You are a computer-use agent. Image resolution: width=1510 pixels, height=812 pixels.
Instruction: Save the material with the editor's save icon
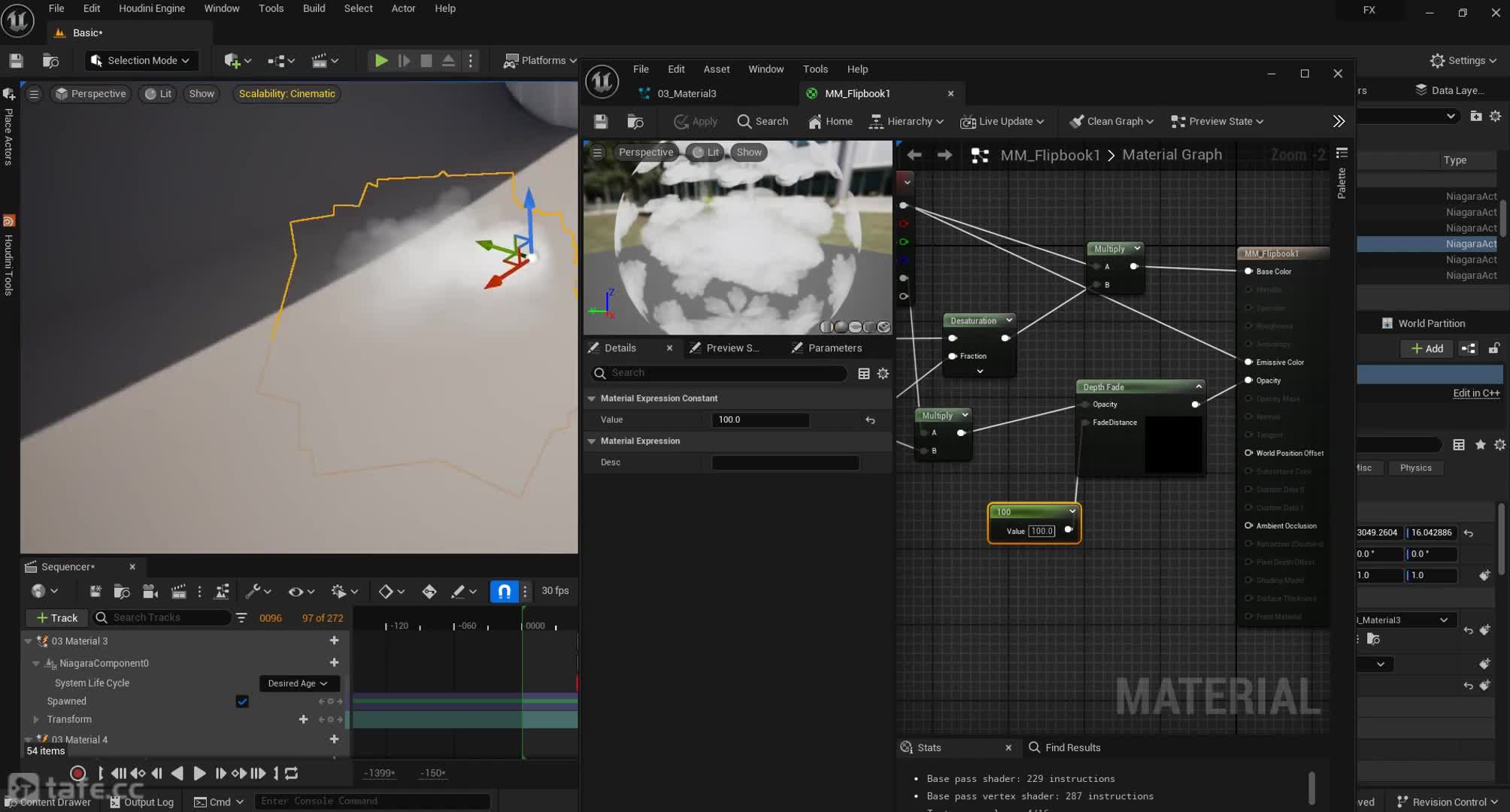tap(600, 121)
